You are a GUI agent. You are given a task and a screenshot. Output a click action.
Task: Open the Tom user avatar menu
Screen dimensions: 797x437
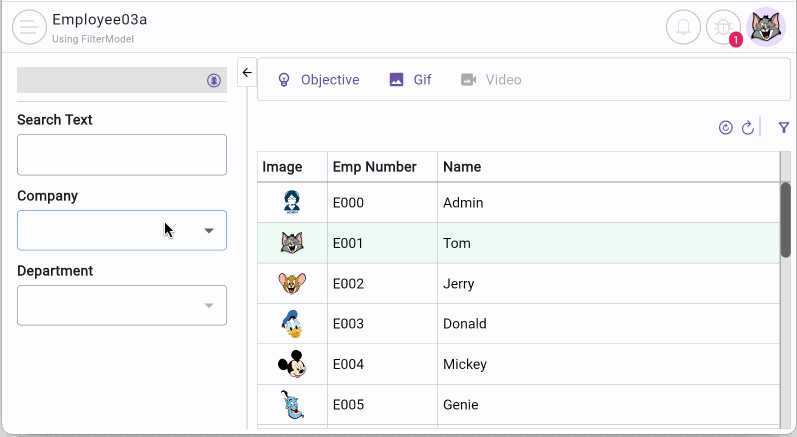coord(767,27)
